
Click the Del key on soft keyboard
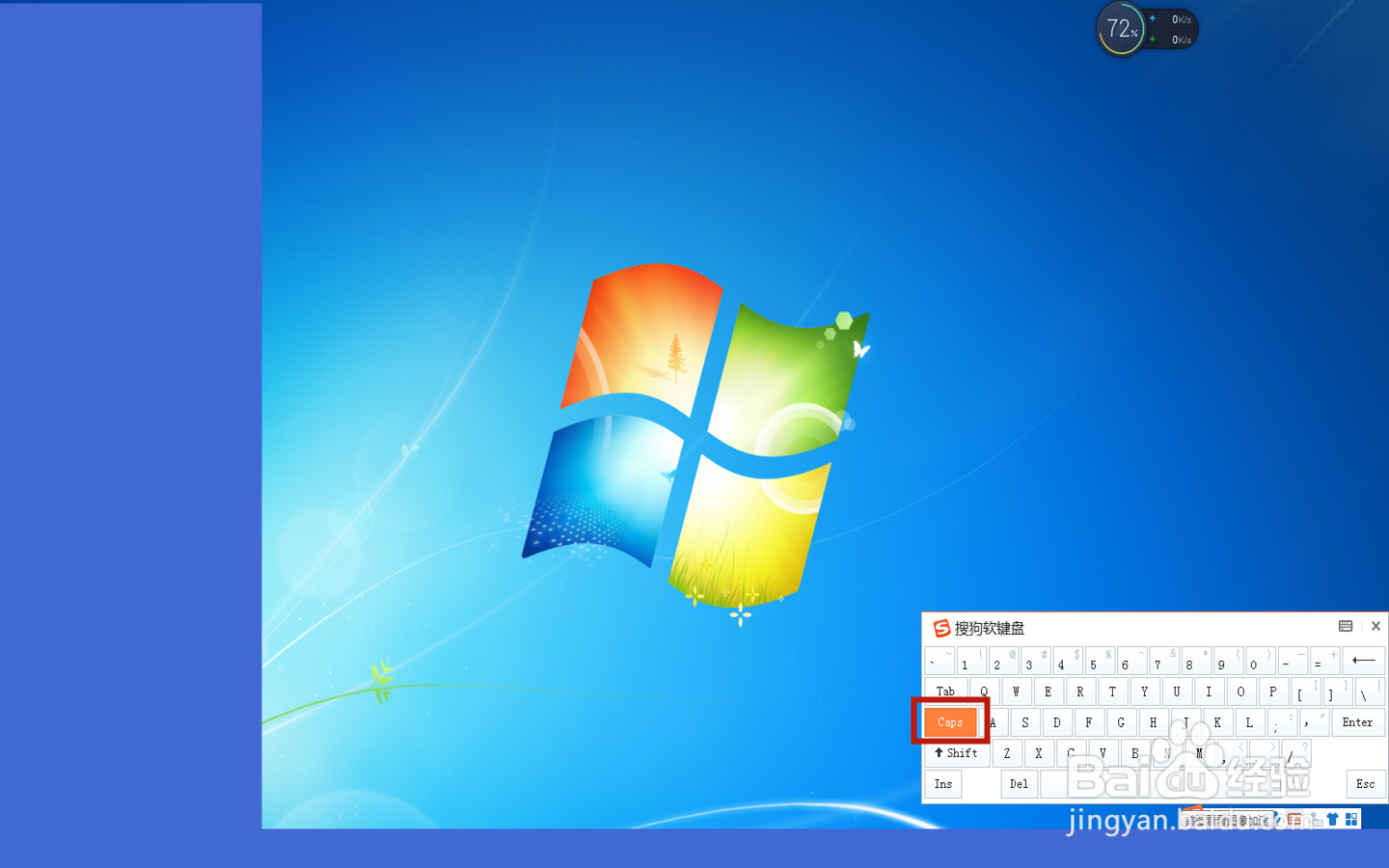(x=1019, y=784)
